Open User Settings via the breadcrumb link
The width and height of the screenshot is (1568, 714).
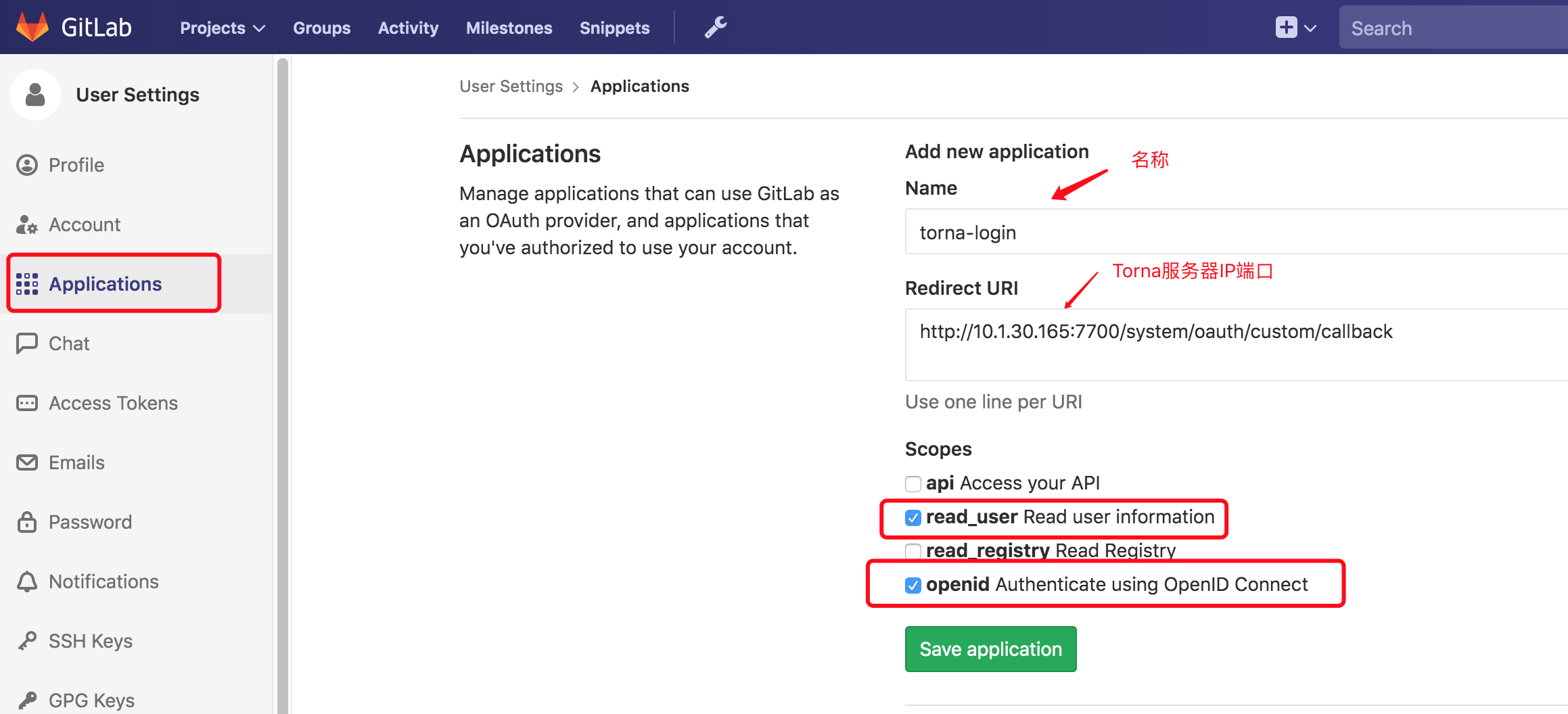click(511, 86)
